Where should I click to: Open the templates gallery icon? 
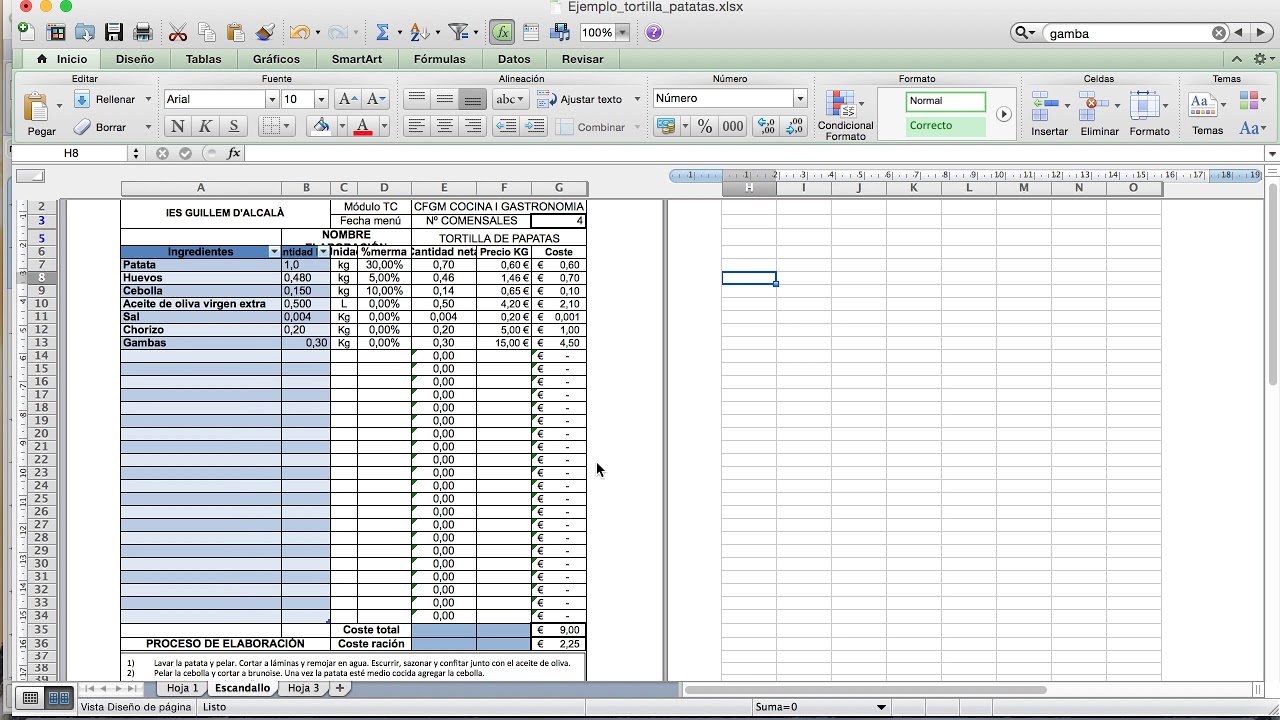coord(56,32)
